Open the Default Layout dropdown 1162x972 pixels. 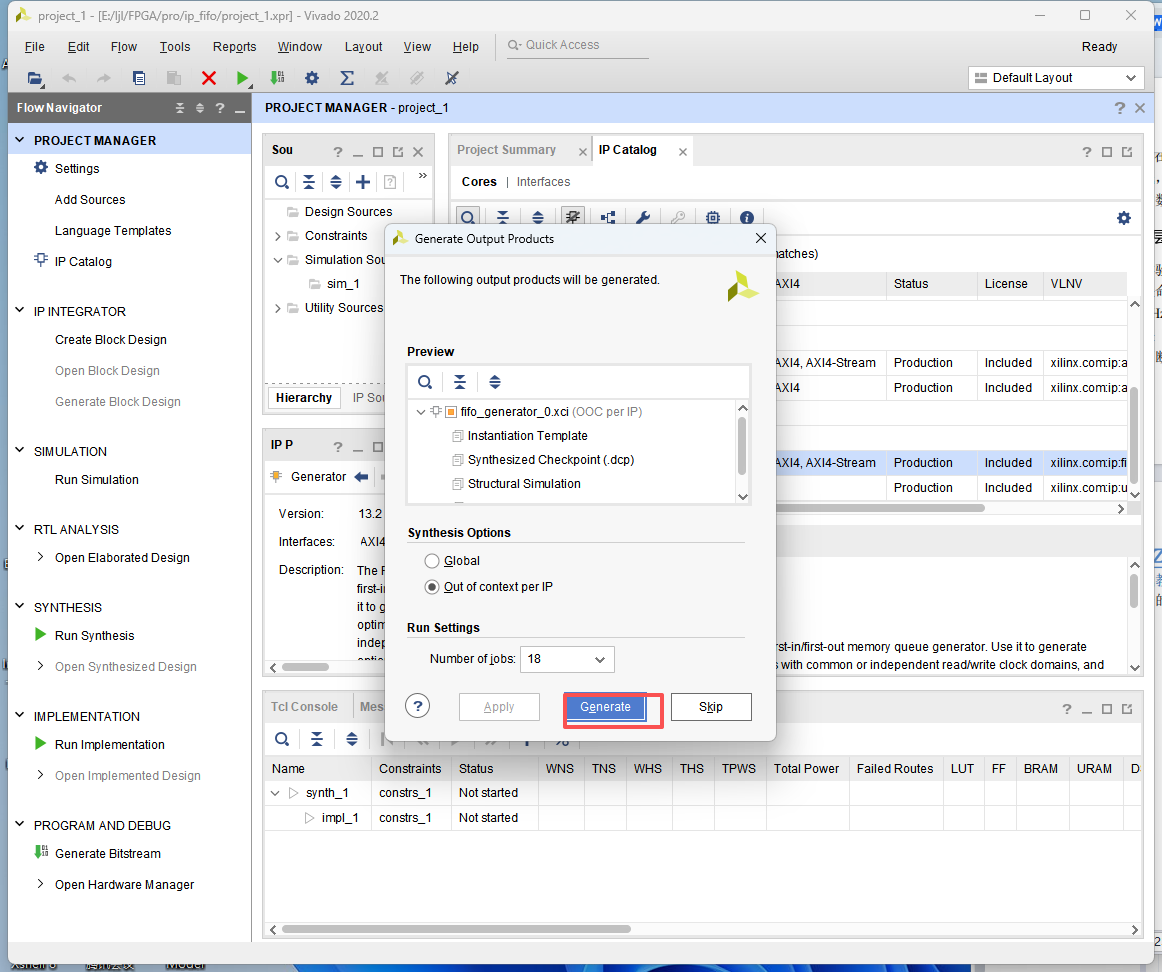[x=1056, y=78]
